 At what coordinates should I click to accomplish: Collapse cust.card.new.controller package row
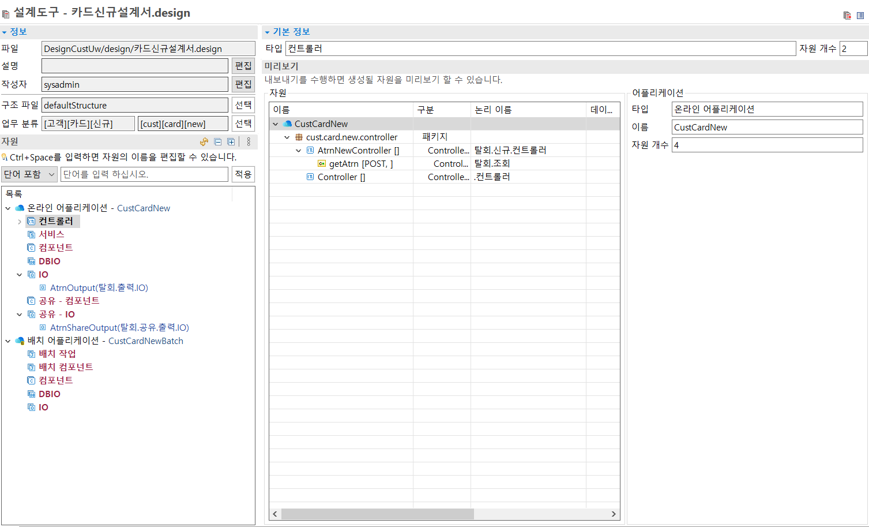(x=287, y=137)
